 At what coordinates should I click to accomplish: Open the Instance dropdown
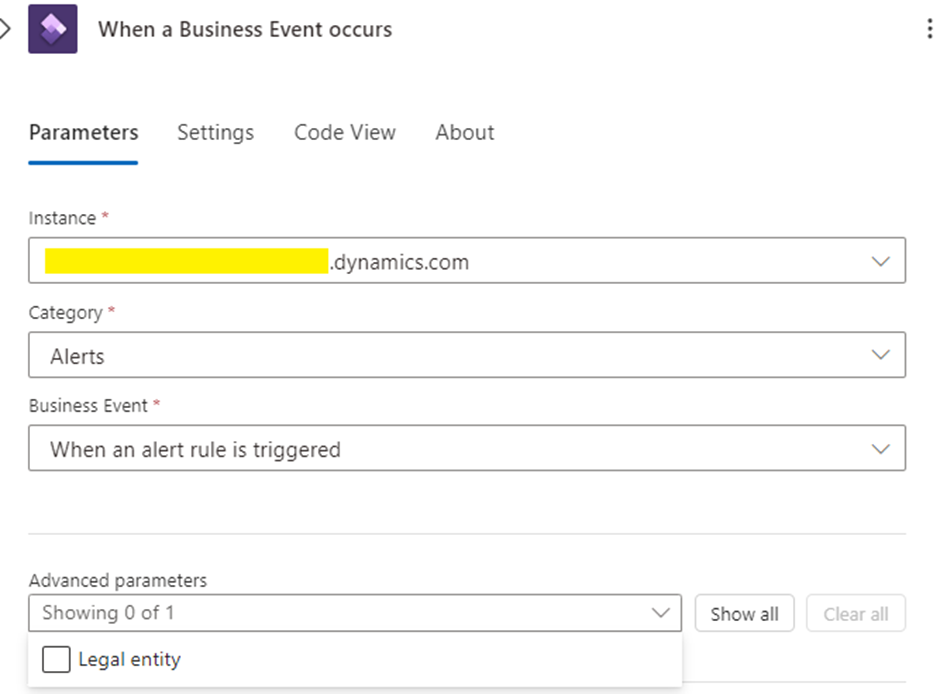pyautogui.click(x=467, y=261)
